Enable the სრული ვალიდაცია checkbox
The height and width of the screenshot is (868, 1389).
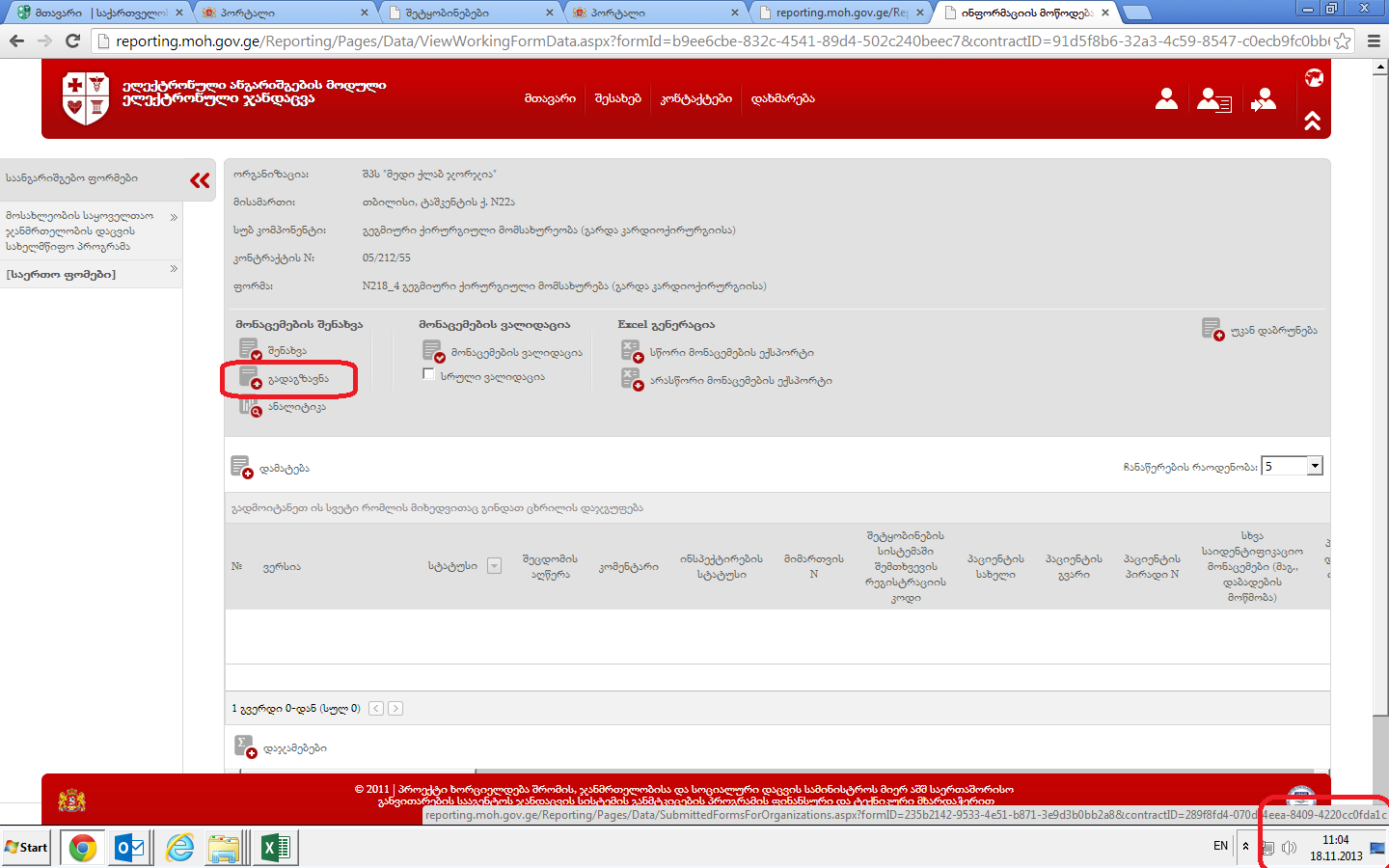click(x=428, y=374)
